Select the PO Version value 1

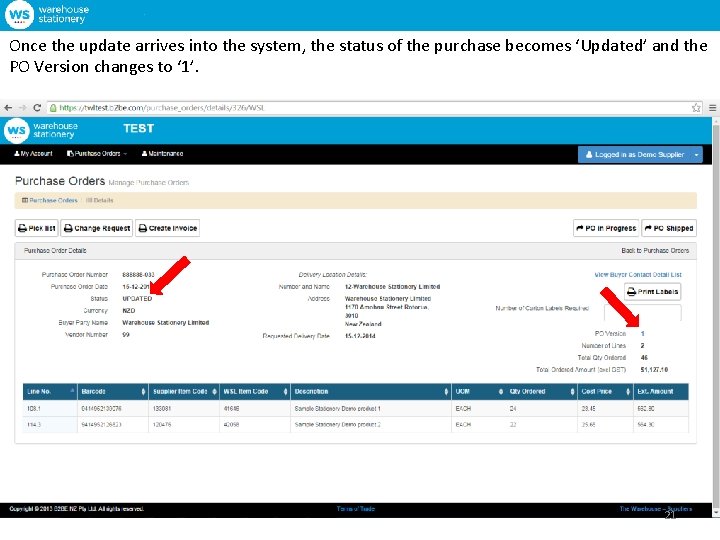click(x=642, y=334)
